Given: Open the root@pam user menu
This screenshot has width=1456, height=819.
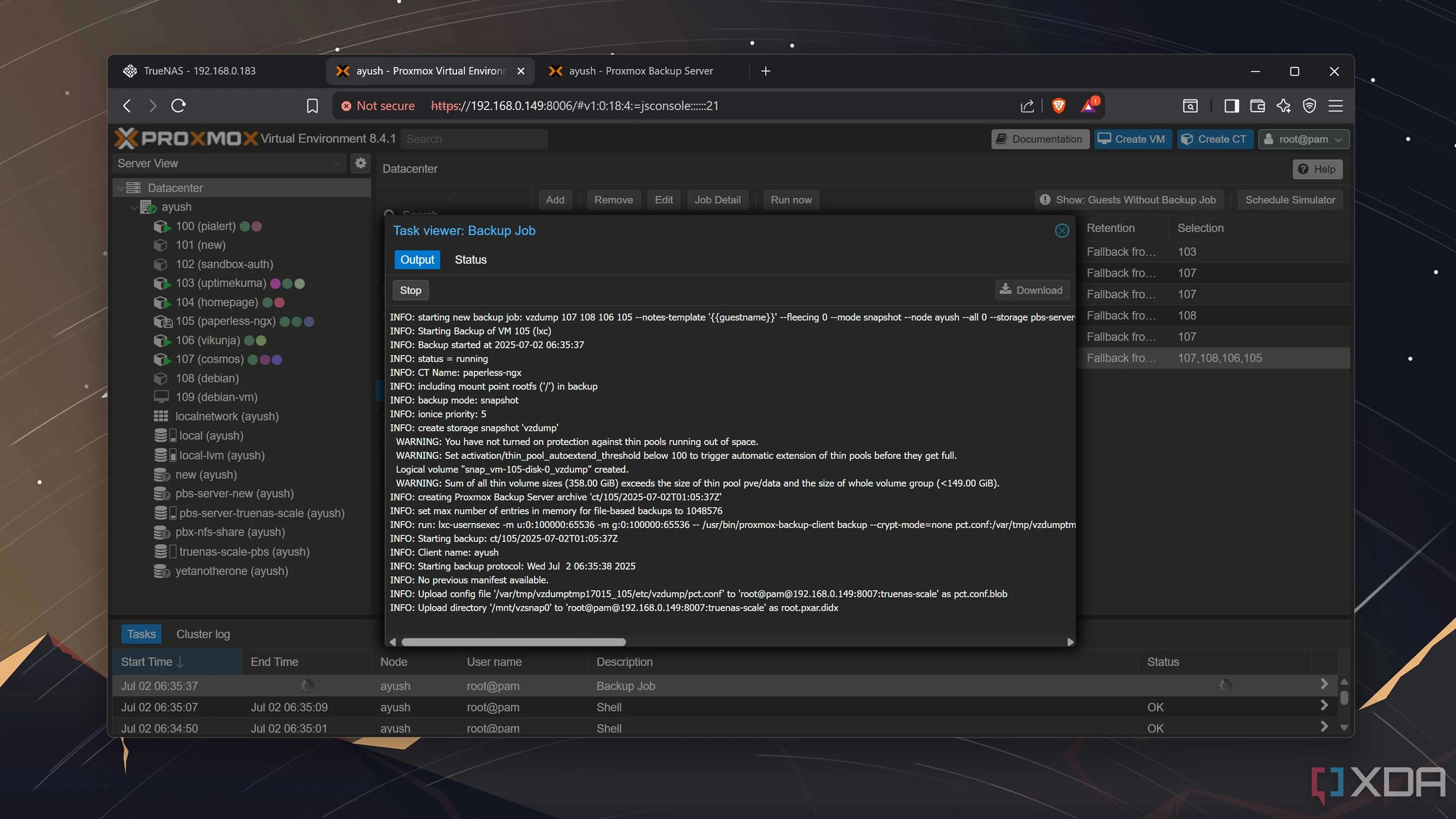Looking at the screenshot, I should tap(1304, 139).
